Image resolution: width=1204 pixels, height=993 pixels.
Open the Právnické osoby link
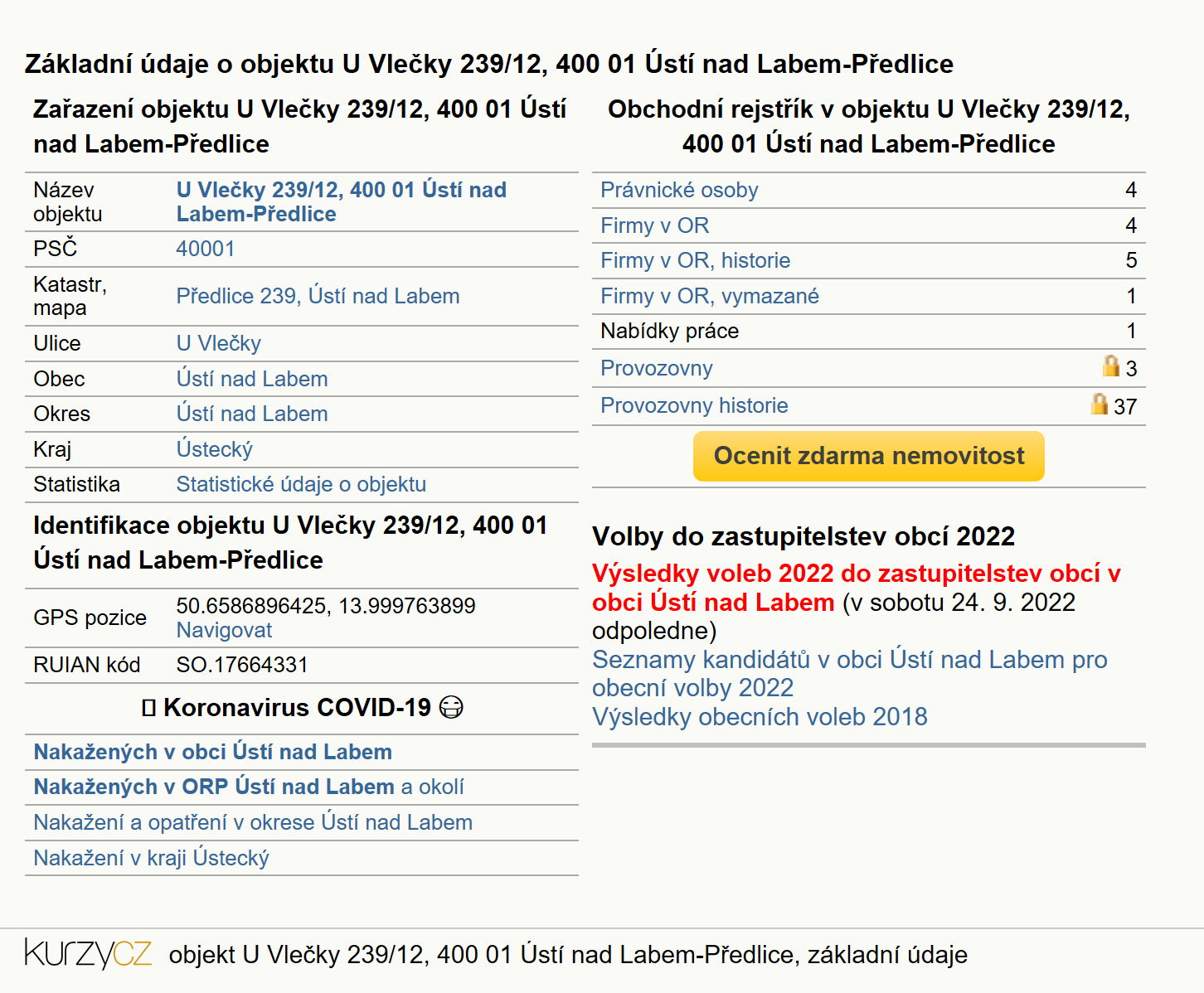click(x=679, y=190)
